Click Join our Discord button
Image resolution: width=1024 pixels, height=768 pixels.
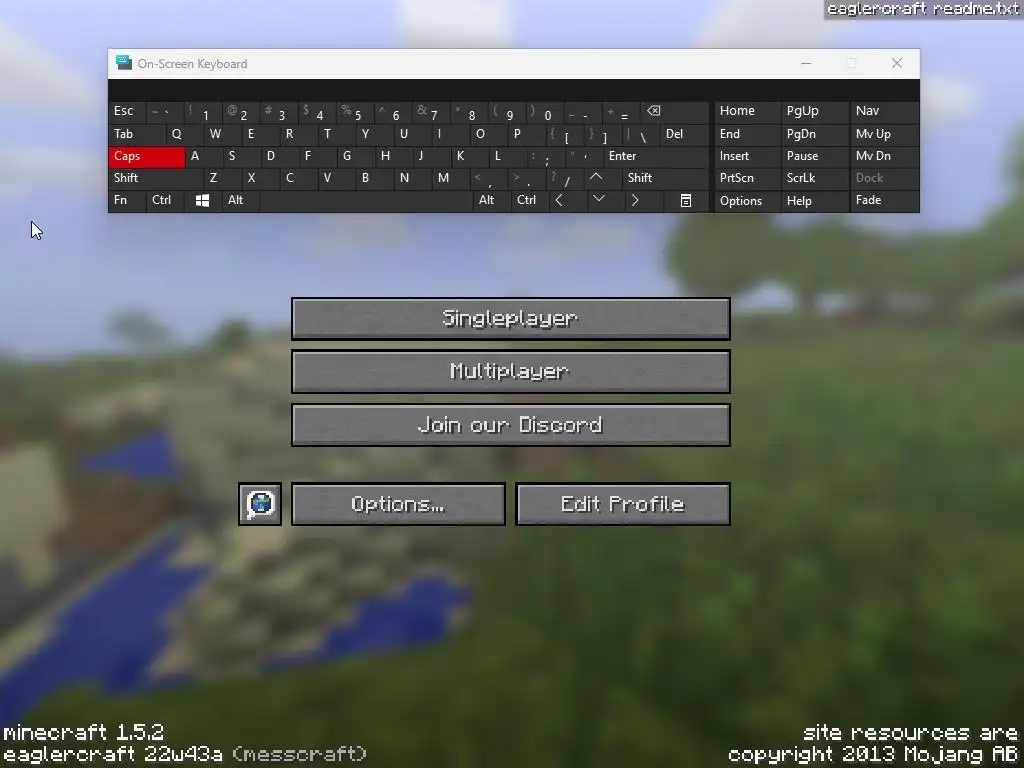(511, 425)
